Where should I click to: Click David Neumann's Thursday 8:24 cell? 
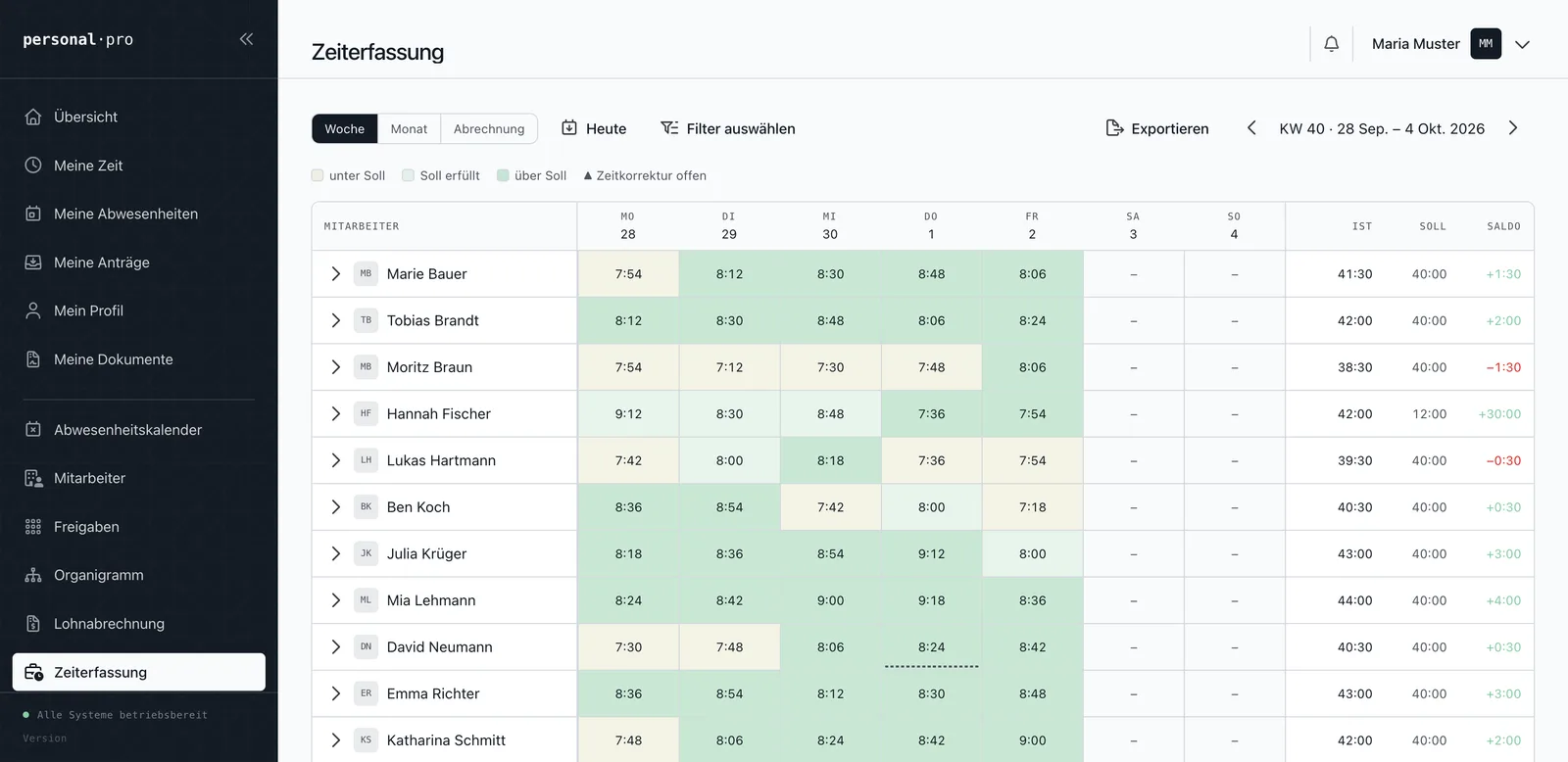(x=931, y=647)
